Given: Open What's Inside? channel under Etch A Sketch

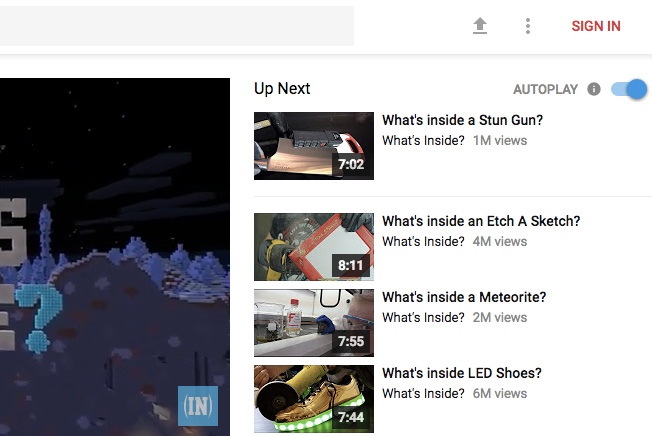Looking at the screenshot, I should point(423,241).
